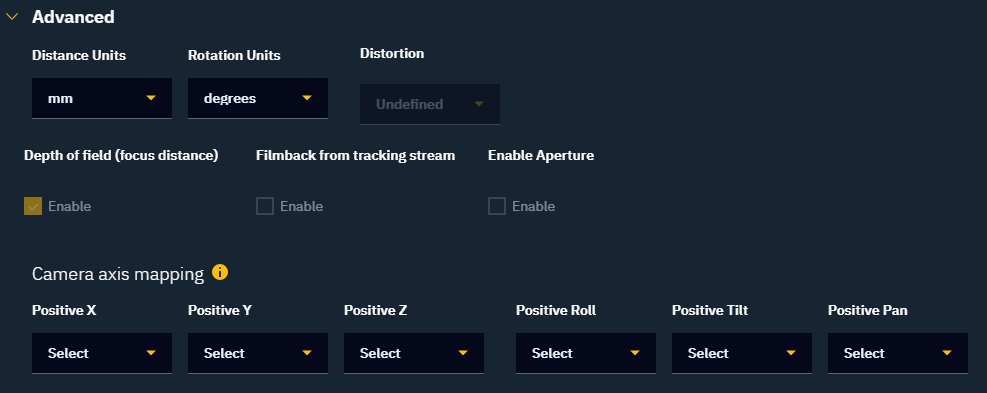Image resolution: width=987 pixels, height=393 pixels.
Task: Open the Positive Y Select dropdown
Action: coord(258,353)
